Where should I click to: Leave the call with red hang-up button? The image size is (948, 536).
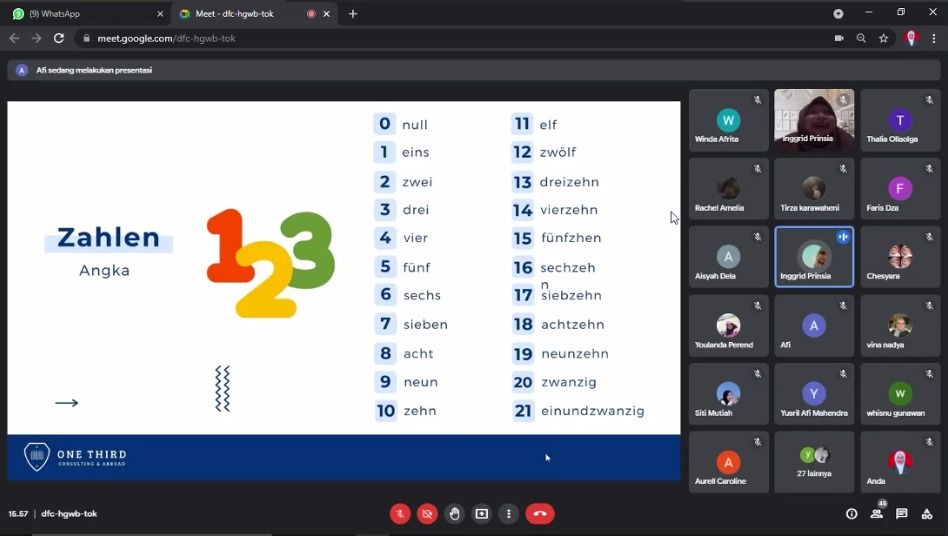tap(540, 514)
